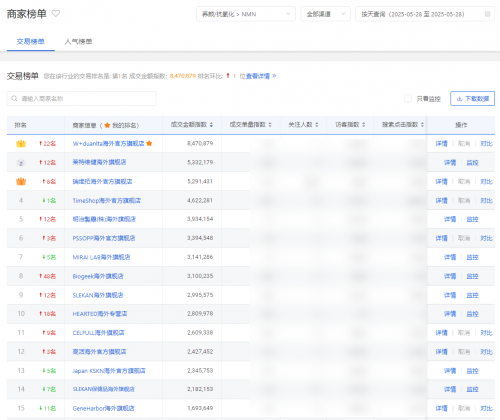Click 监控 for the Biogeek store row
Image resolution: width=500 pixels, height=420 pixels.
pos(472,276)
